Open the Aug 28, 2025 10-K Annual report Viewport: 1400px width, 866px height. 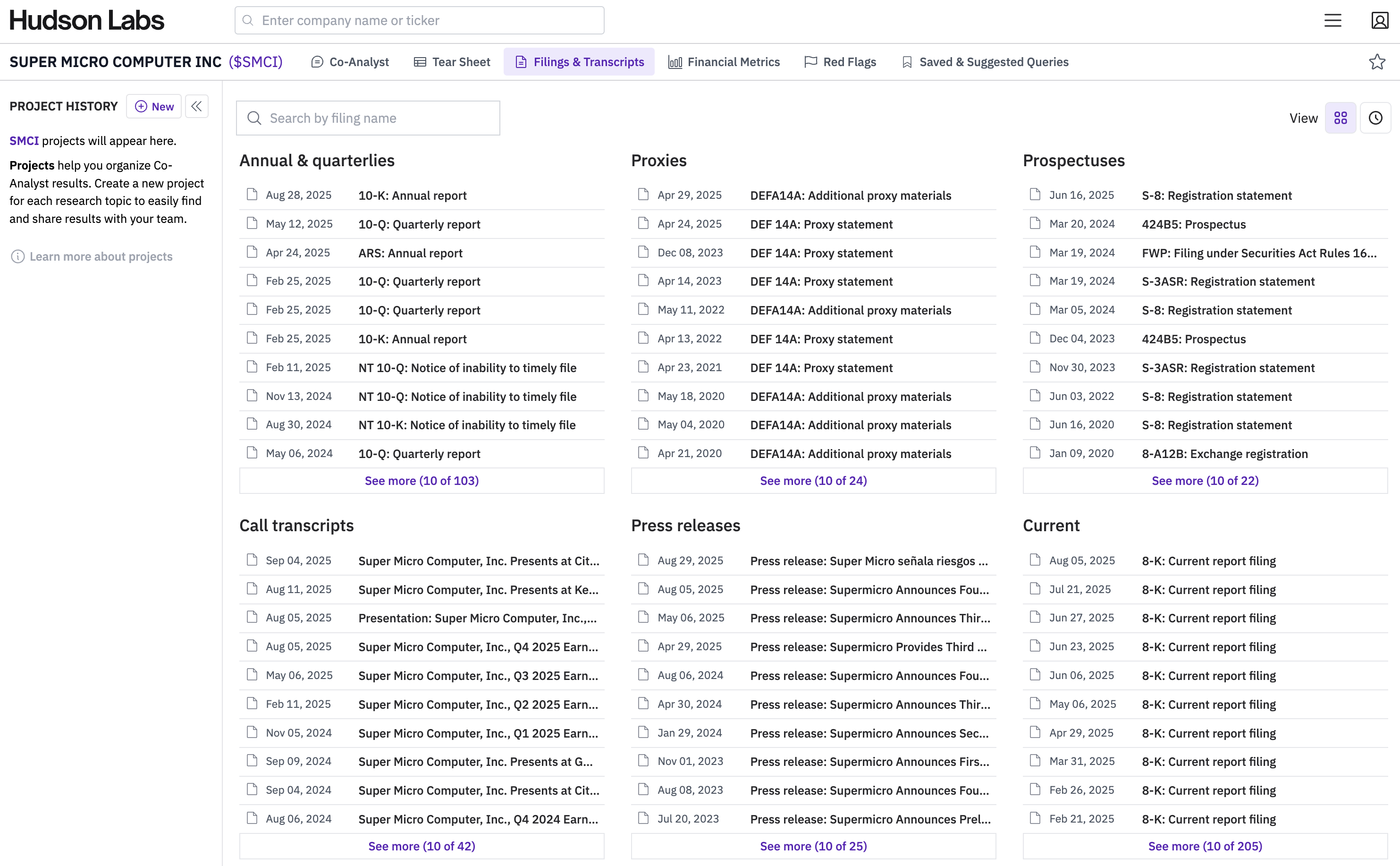tap(412, 195)
